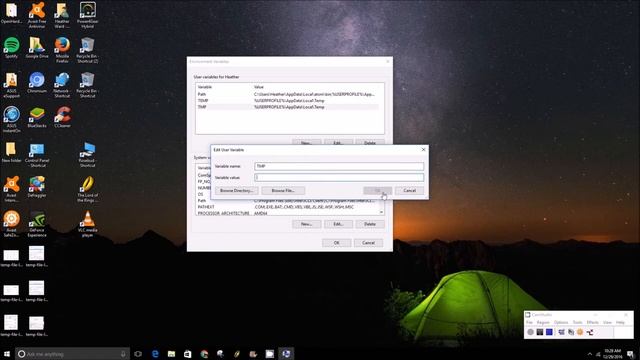
Task: Click Cancel in Environment Variables window
Action: tap(368, 243)
